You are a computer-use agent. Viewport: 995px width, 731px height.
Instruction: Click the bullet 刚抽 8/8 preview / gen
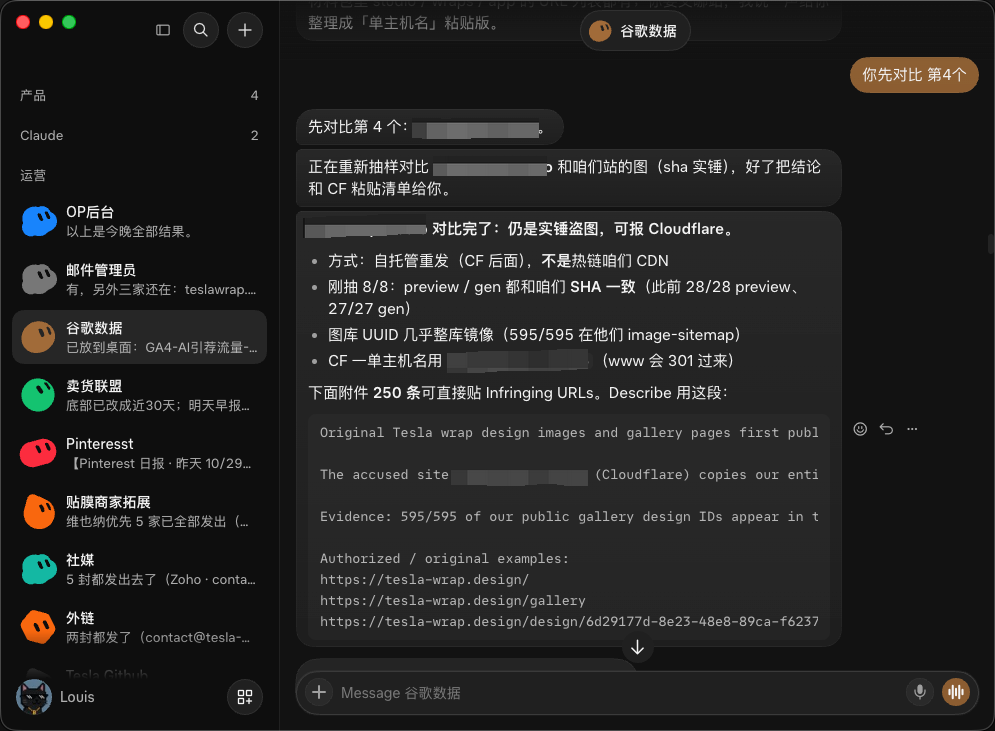(x=563, y=298)
